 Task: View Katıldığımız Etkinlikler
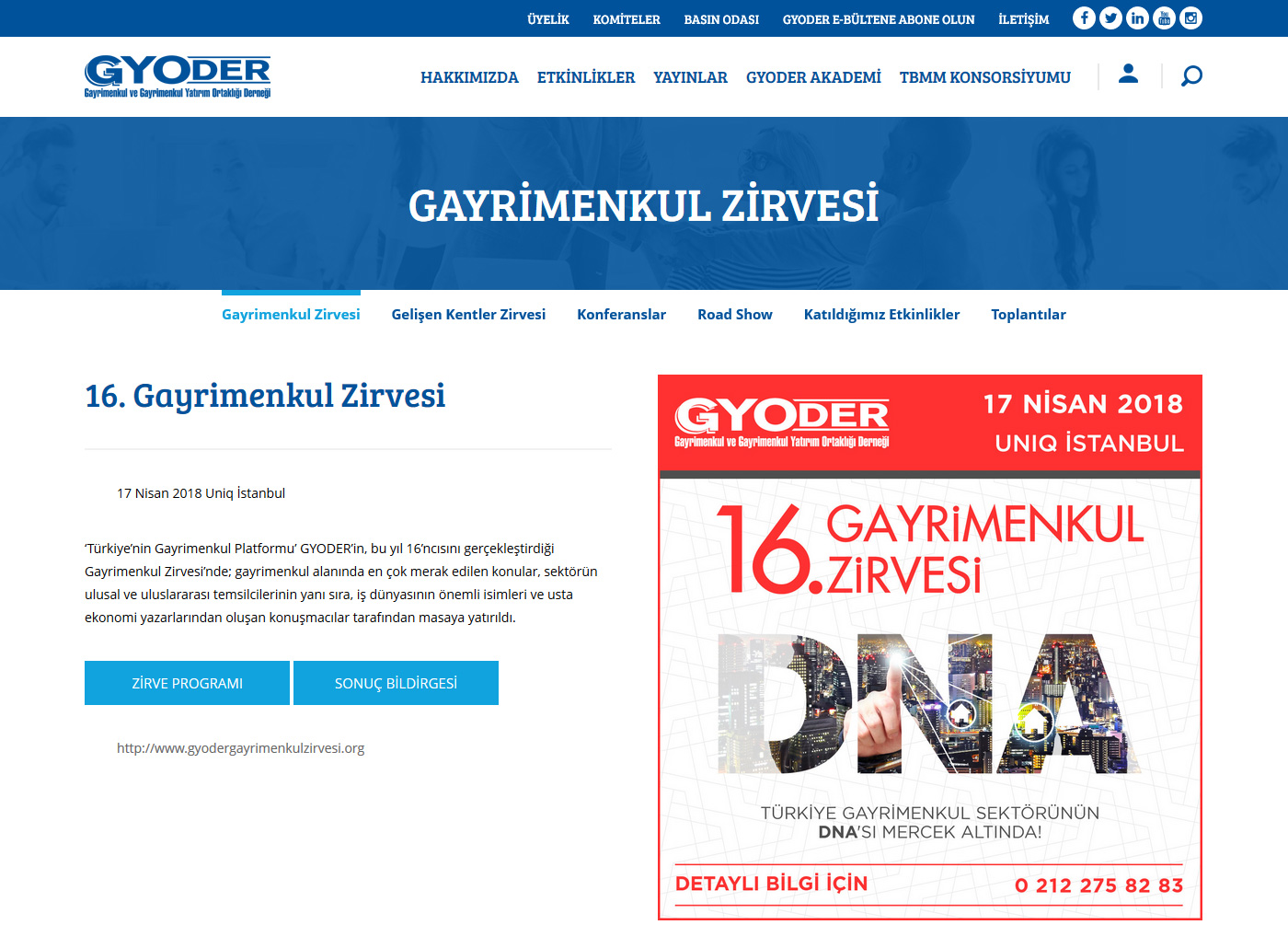(881, 314)
